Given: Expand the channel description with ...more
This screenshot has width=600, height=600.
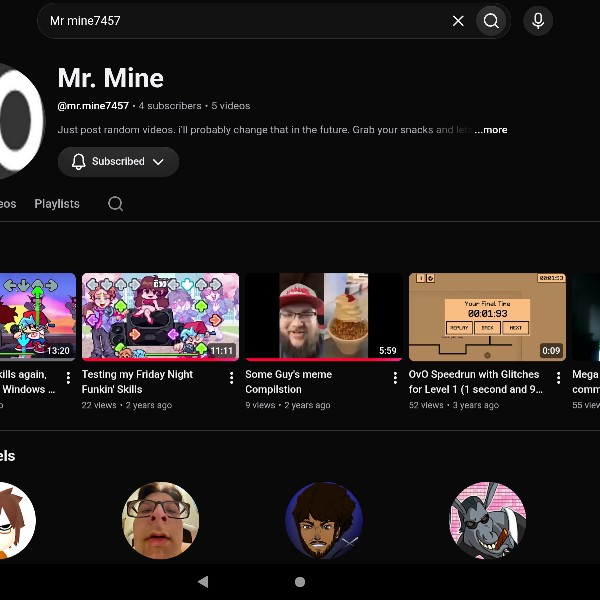Looking at the screenshot, I should coord(491,130).
